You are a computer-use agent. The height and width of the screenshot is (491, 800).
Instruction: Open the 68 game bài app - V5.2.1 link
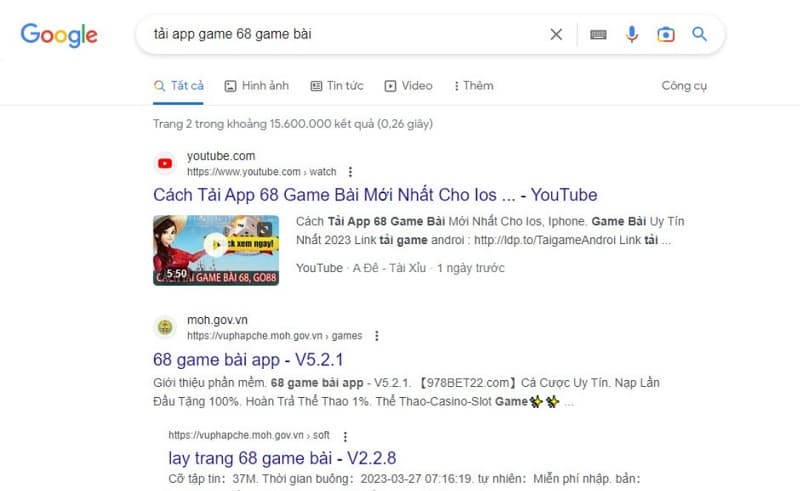[248, 360]
